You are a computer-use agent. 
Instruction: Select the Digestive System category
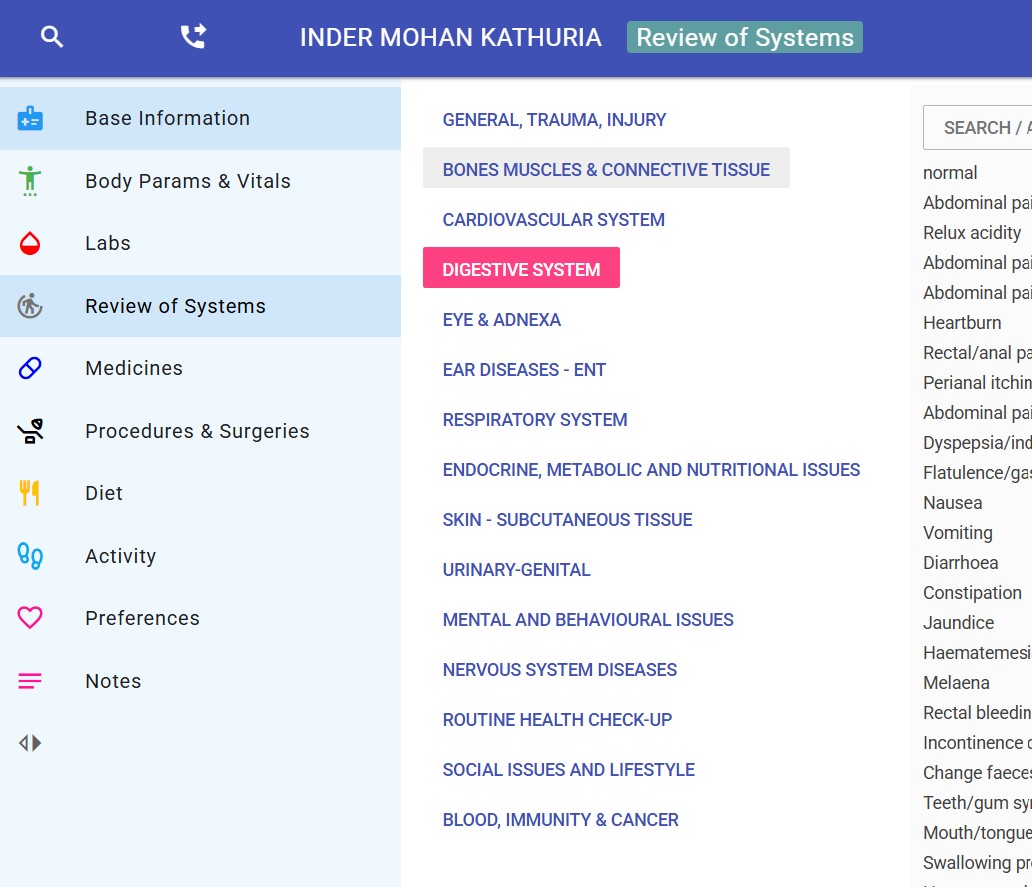[x=521, y=269]
